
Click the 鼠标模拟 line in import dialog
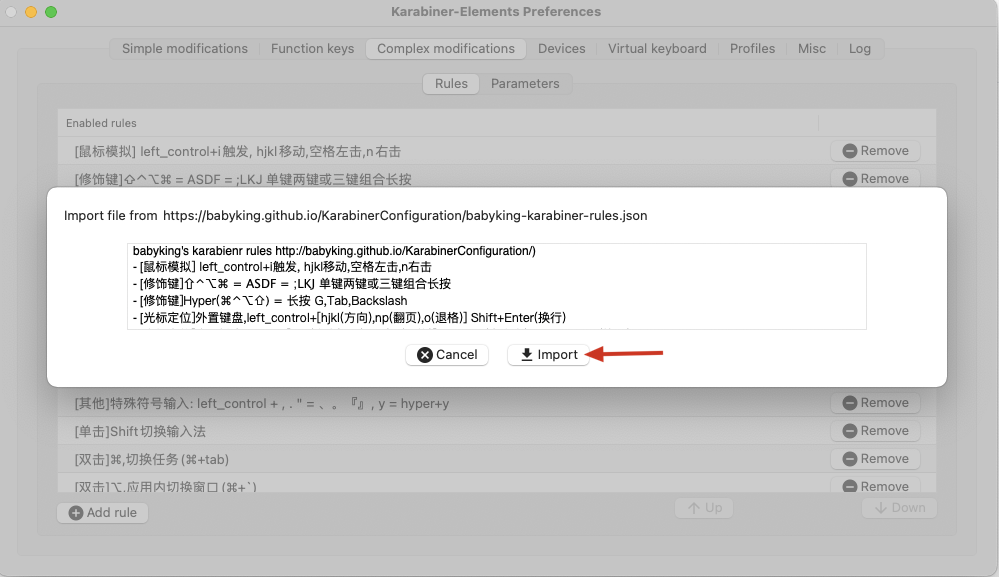[282, 267]
